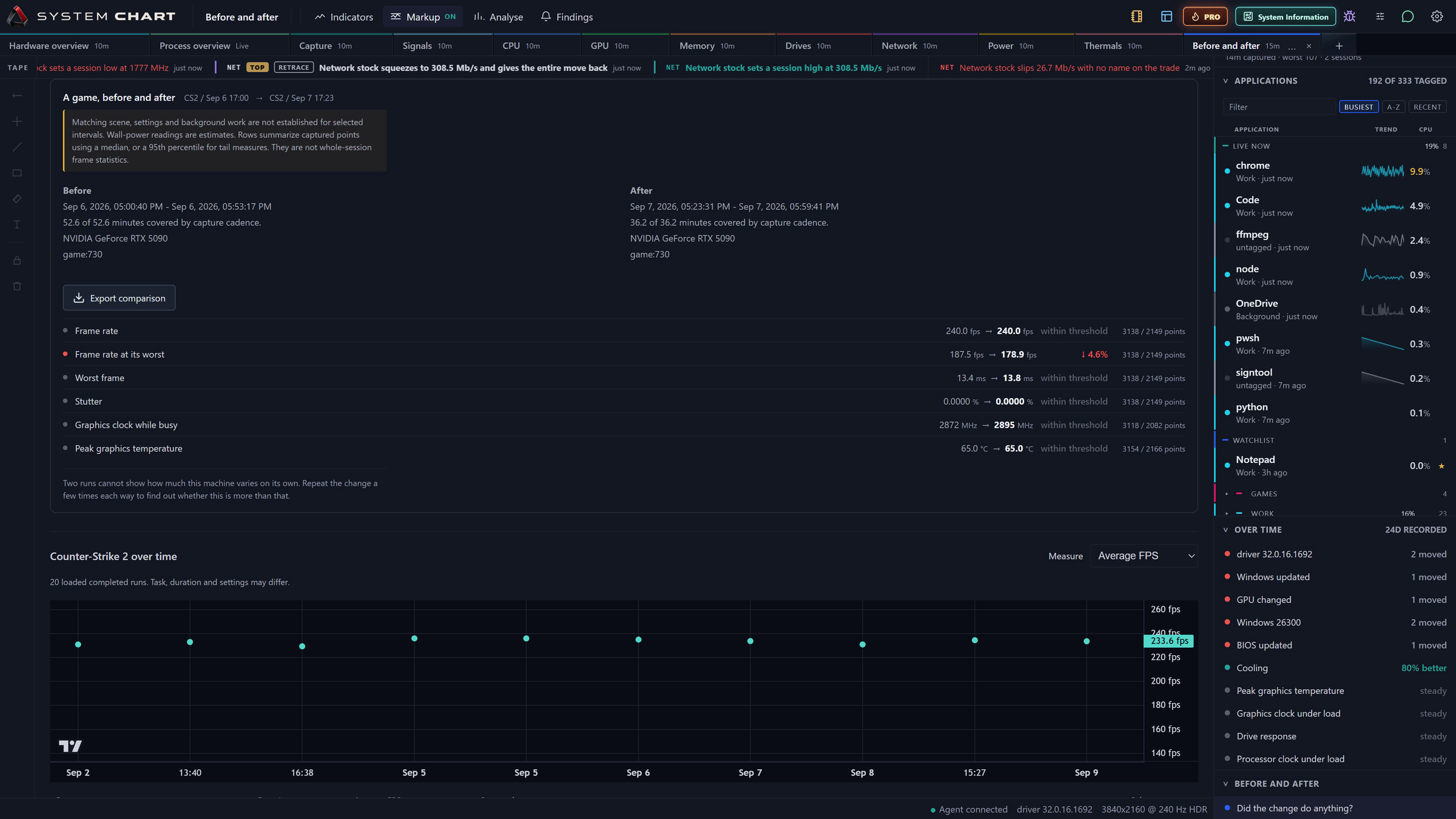
Task: Toggle Markup ON in the toolbar
Action: click(423, 17)
